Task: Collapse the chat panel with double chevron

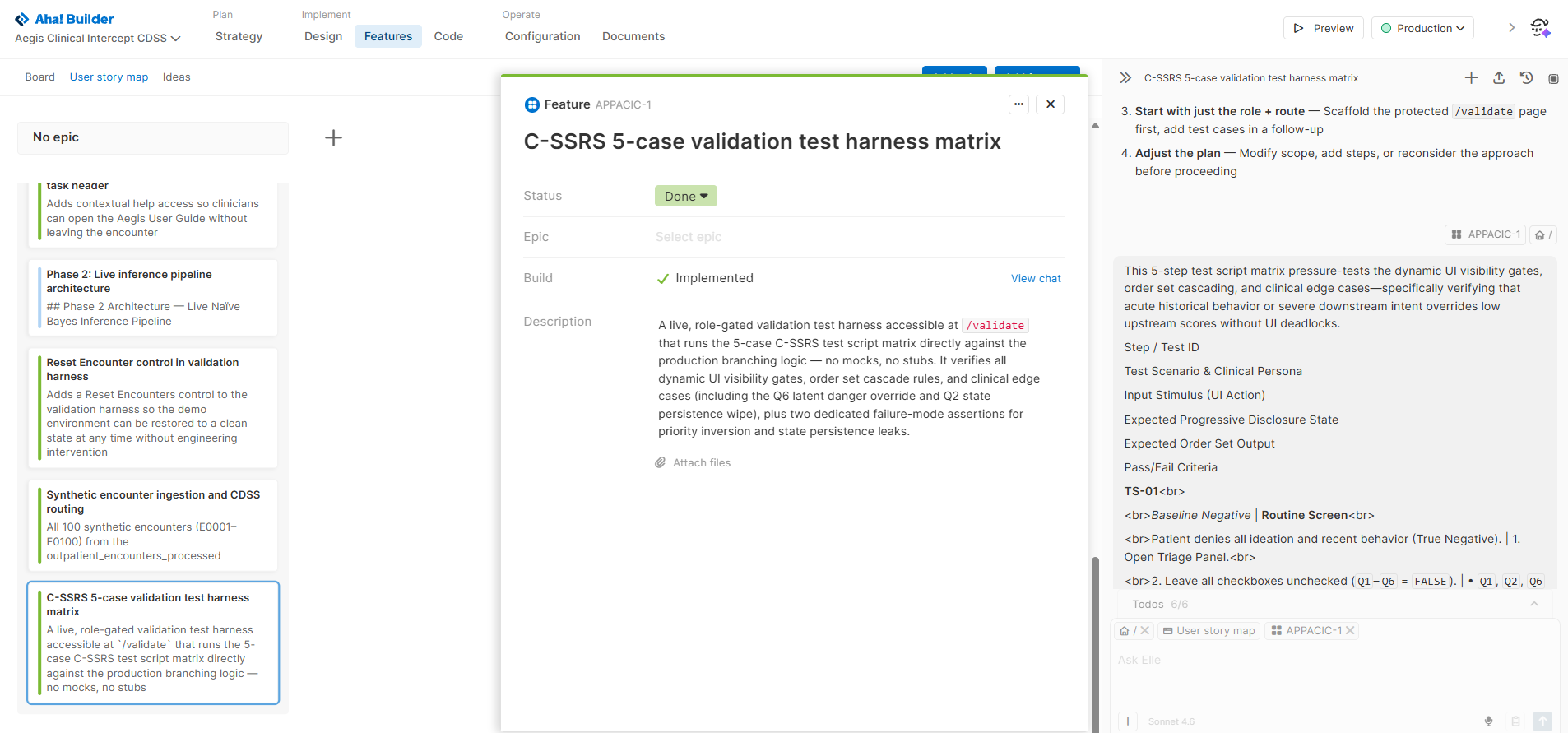Action: [1125, 78]
